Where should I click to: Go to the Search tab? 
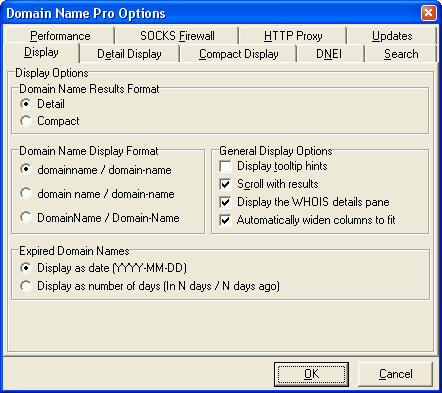[401, 54]
